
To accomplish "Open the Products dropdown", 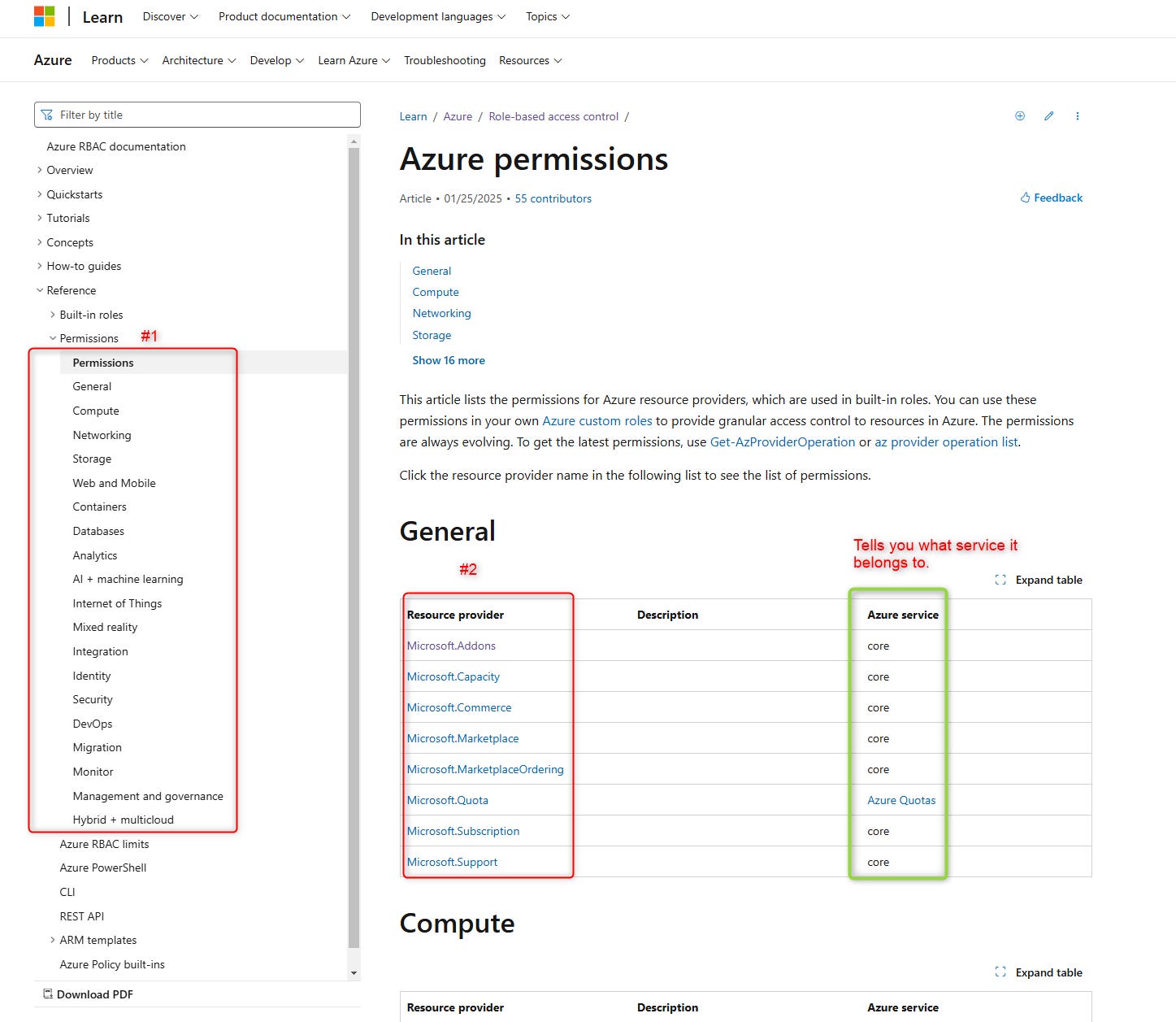I will click(x=119, y=60).
